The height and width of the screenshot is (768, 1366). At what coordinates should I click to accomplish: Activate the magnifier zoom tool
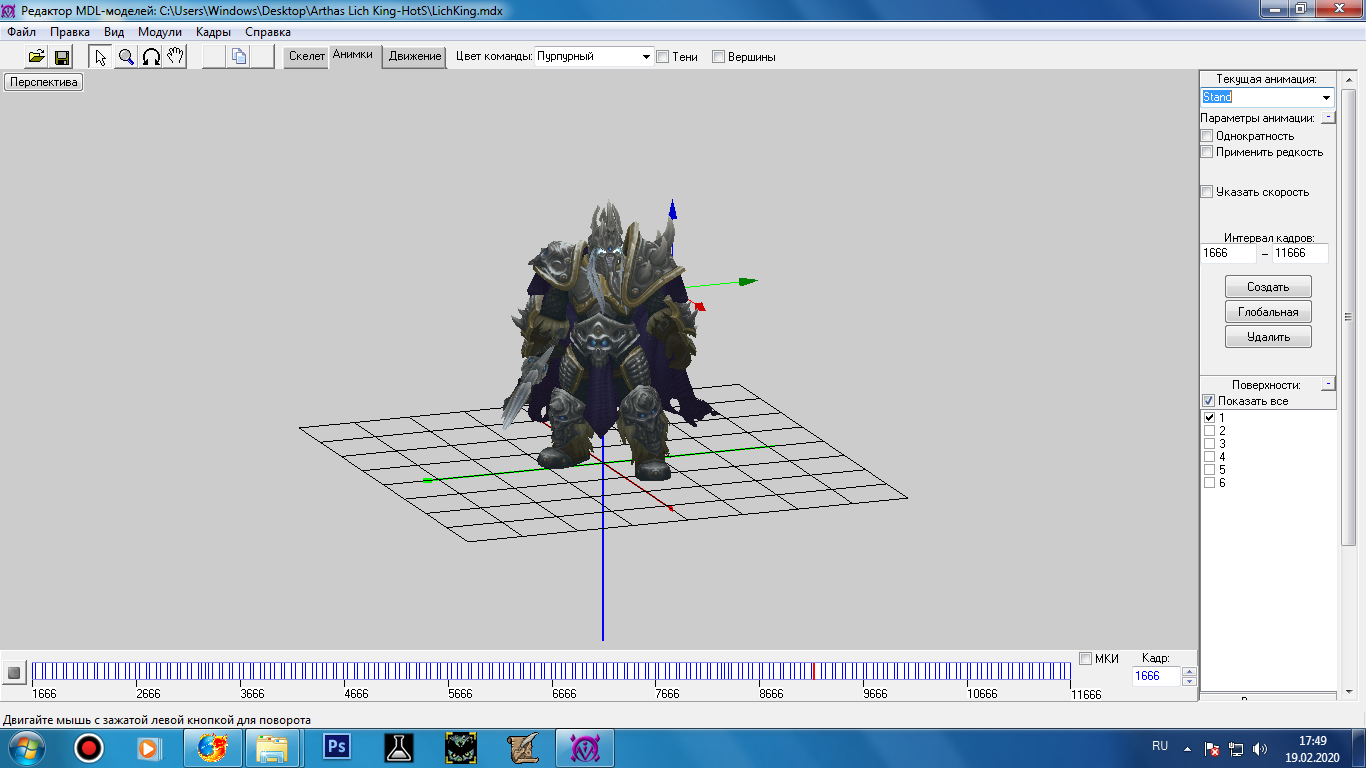pos(126,57)
